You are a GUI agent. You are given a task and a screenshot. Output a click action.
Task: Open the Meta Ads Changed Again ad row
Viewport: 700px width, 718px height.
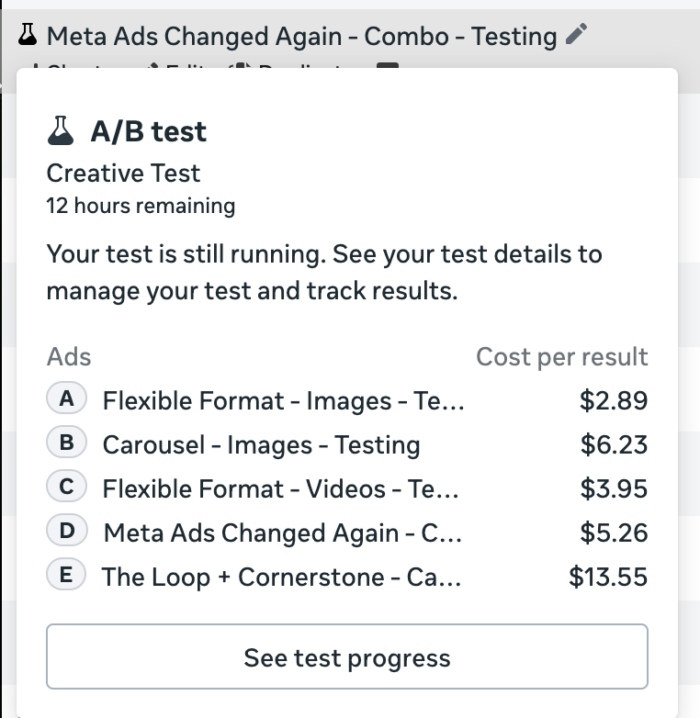pyautogui.click(x=282, y=533)
